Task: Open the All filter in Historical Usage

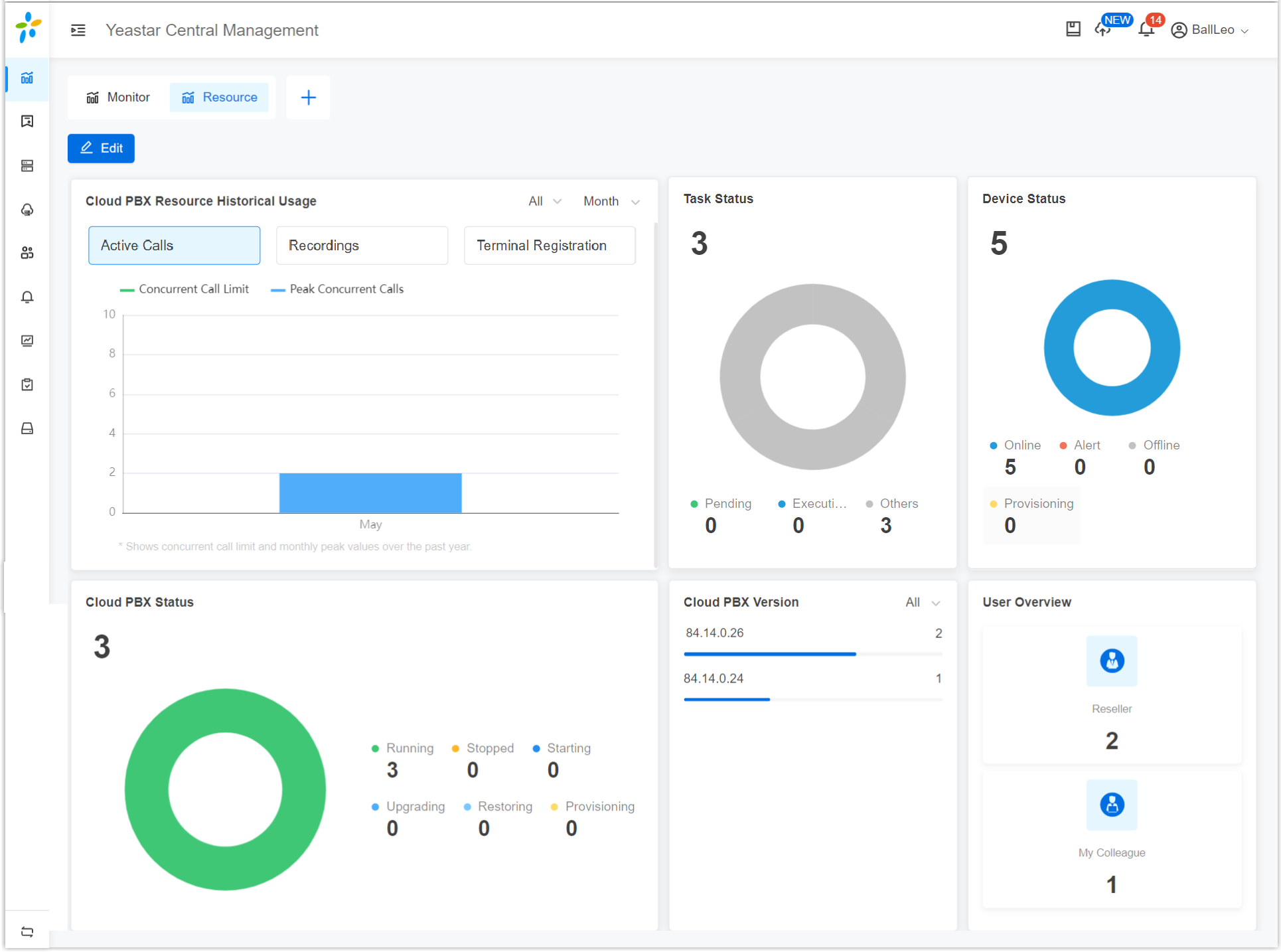Action: 544,201
